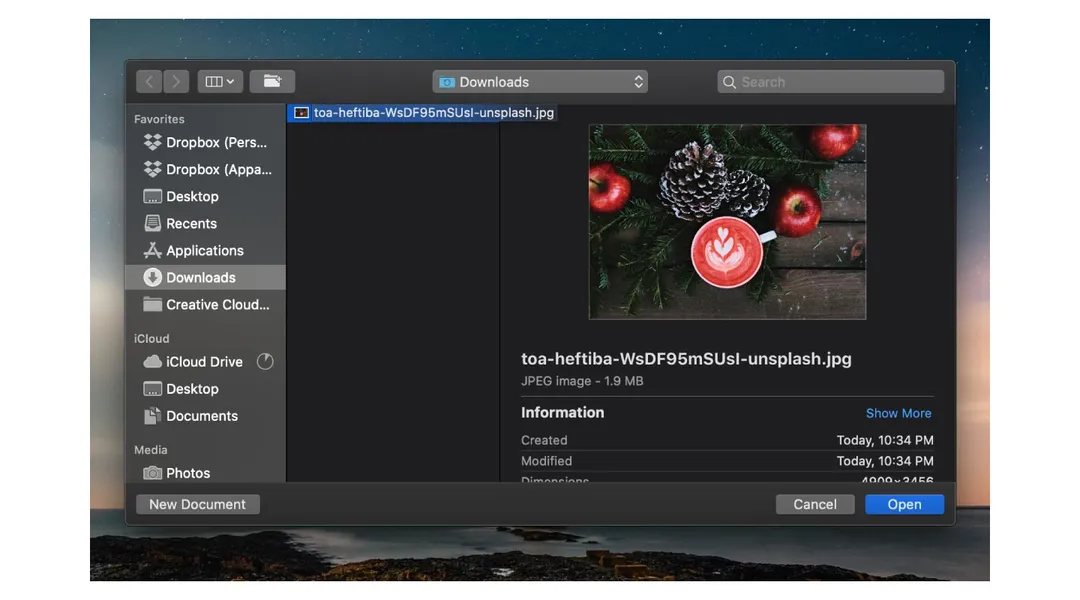Click the Applications A-shaped icon

coord(152,250)
